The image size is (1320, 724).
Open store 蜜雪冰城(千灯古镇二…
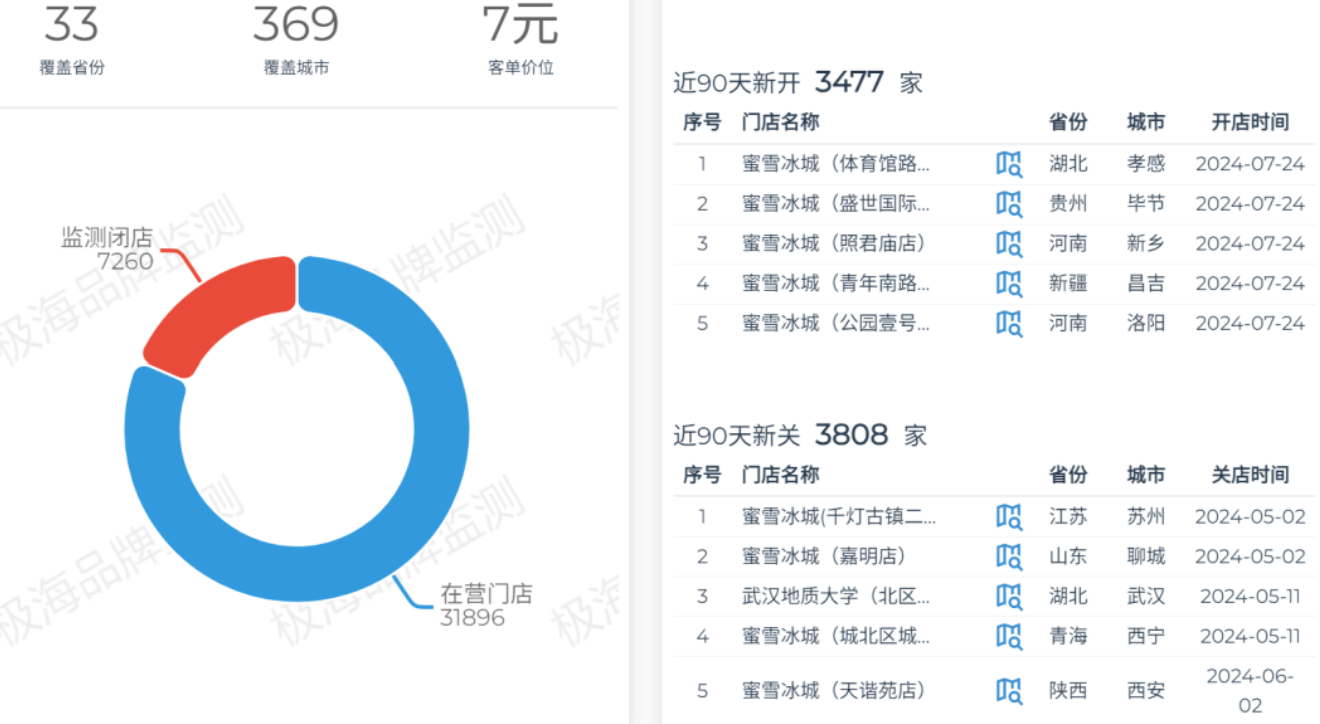839,517
